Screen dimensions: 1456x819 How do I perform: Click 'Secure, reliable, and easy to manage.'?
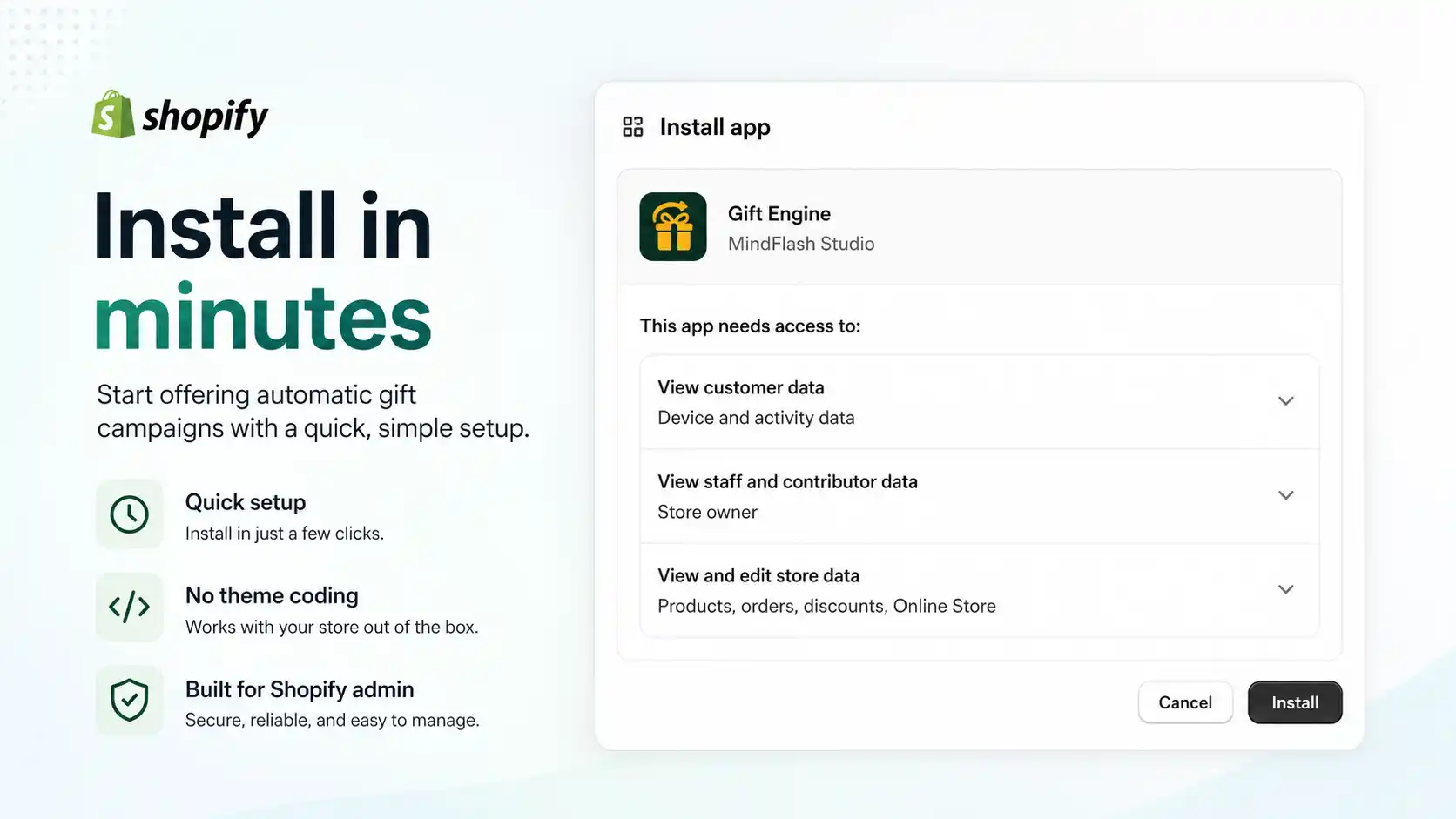(x=332, y=720)
